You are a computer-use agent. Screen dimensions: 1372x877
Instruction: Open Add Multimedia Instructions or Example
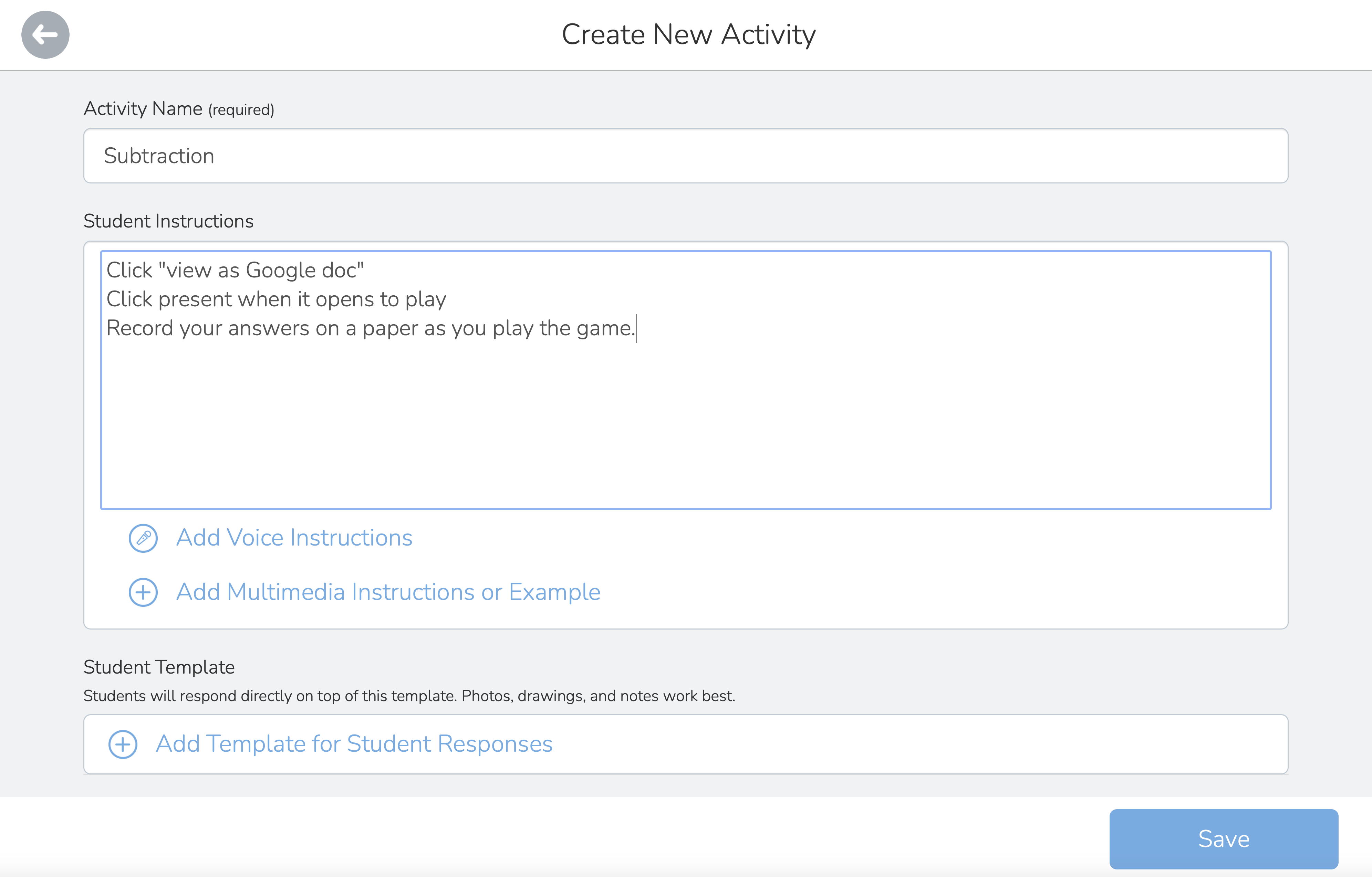[x=388, y=592]
